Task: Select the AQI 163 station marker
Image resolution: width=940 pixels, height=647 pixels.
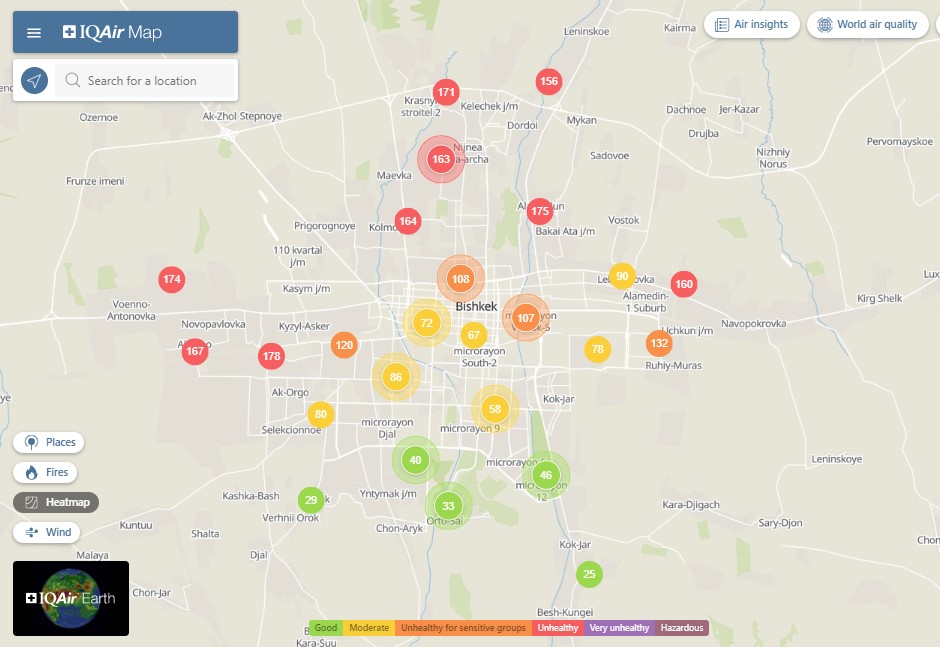Action: pos(441,159)
